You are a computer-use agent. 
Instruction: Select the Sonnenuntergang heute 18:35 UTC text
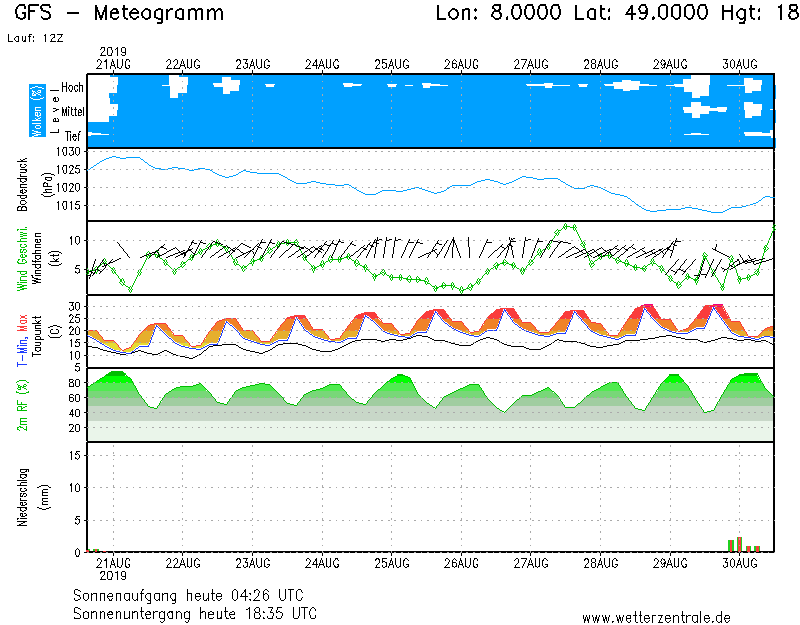tap(194, 612)
